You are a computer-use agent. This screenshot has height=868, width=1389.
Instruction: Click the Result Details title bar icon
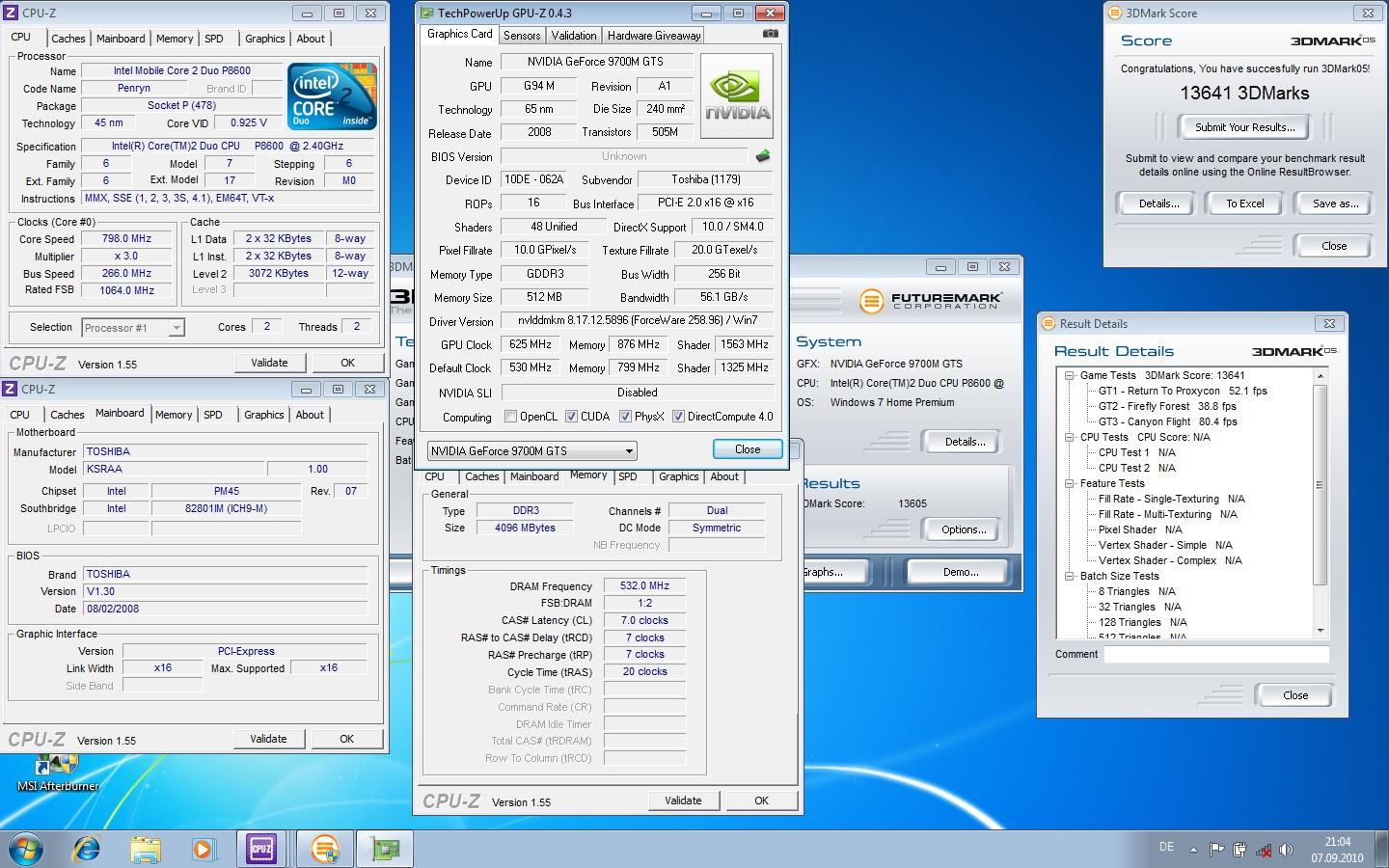(1049, 324)
